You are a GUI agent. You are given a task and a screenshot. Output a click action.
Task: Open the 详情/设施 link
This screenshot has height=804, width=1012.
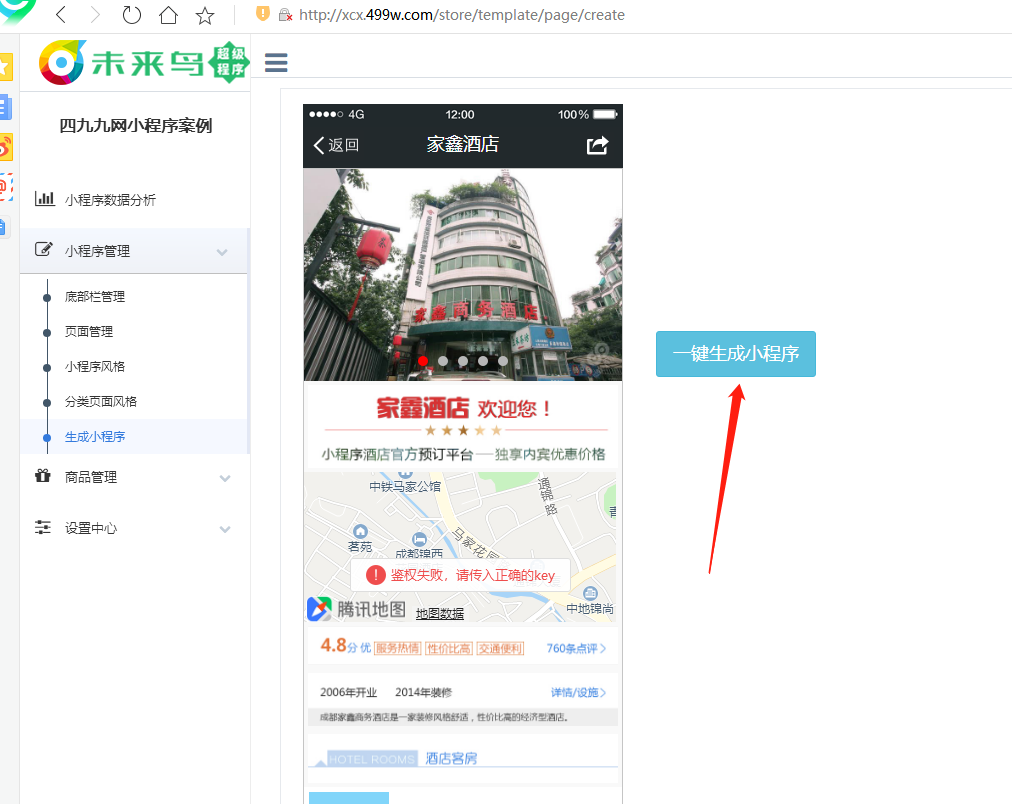(x=578, y=692)
